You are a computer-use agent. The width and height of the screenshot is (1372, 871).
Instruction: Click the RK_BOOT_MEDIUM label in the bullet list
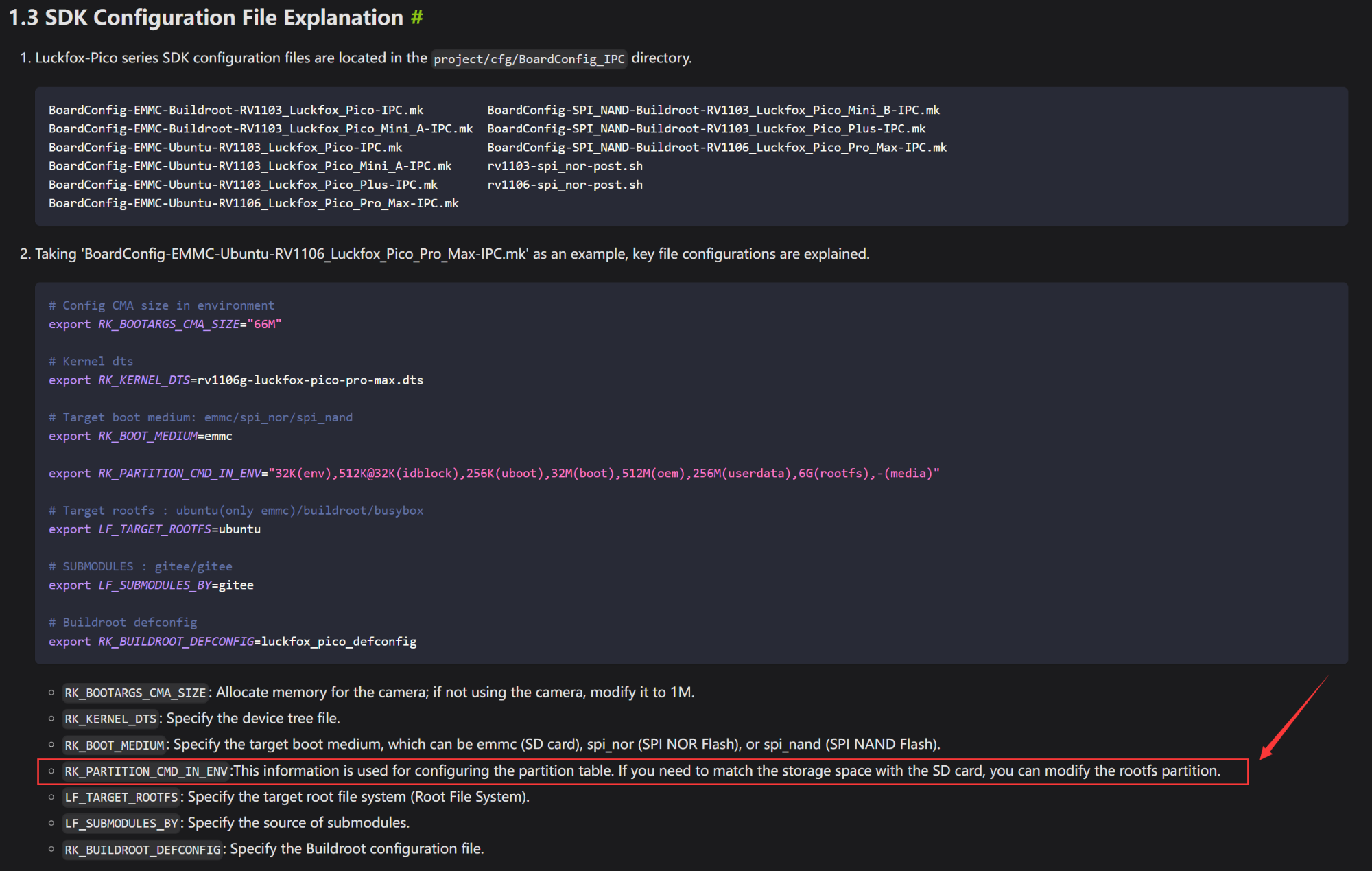[115, 745]
